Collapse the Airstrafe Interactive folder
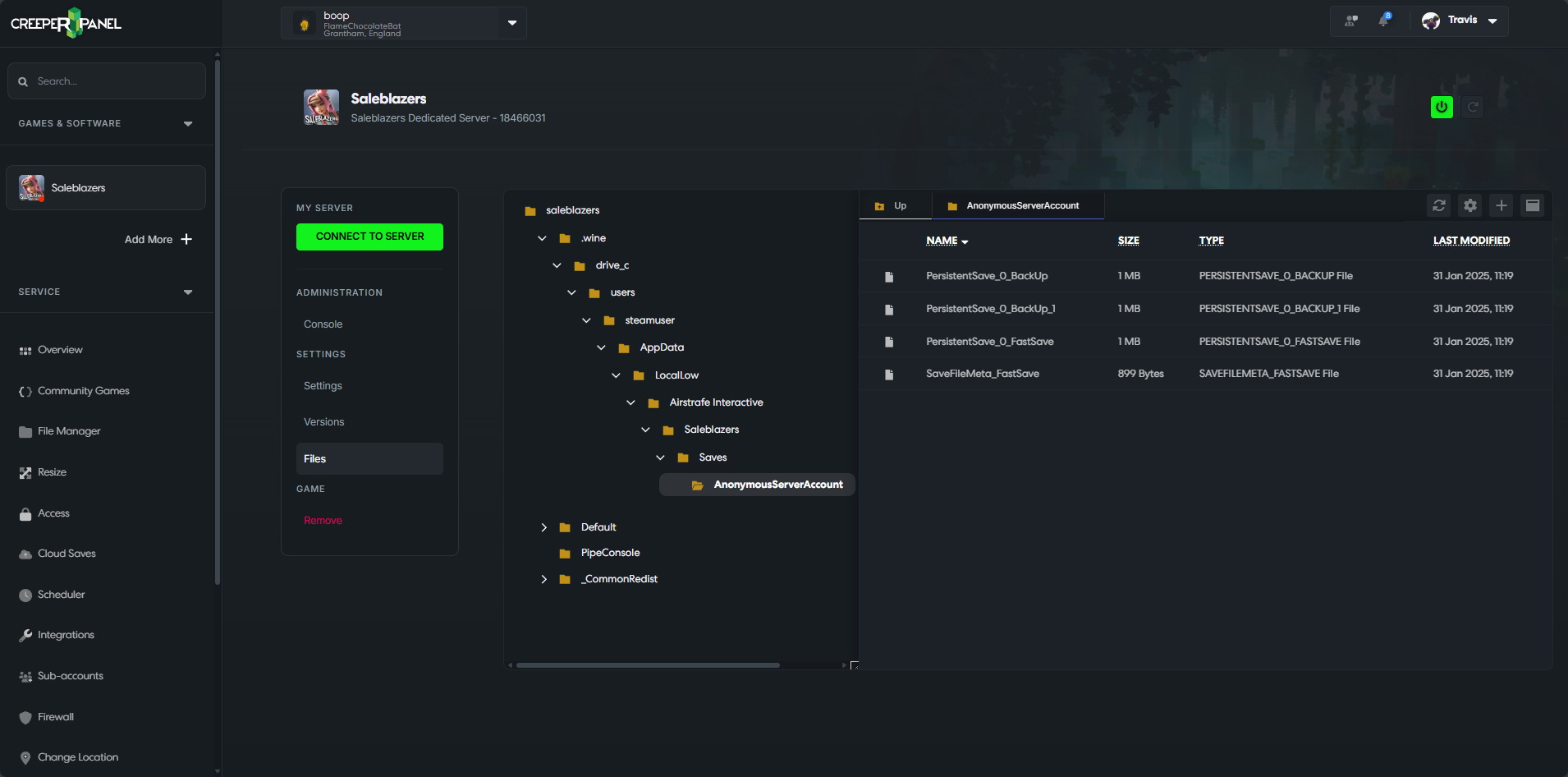This screenshot has width=1568, height=777. (630, 402)
